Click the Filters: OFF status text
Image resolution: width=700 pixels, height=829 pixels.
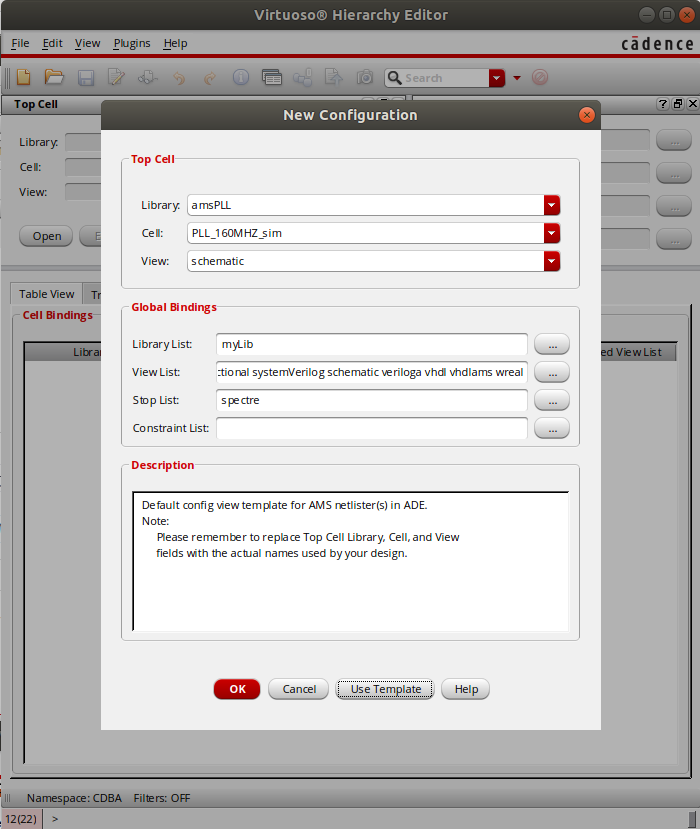[x=162, y=798]
